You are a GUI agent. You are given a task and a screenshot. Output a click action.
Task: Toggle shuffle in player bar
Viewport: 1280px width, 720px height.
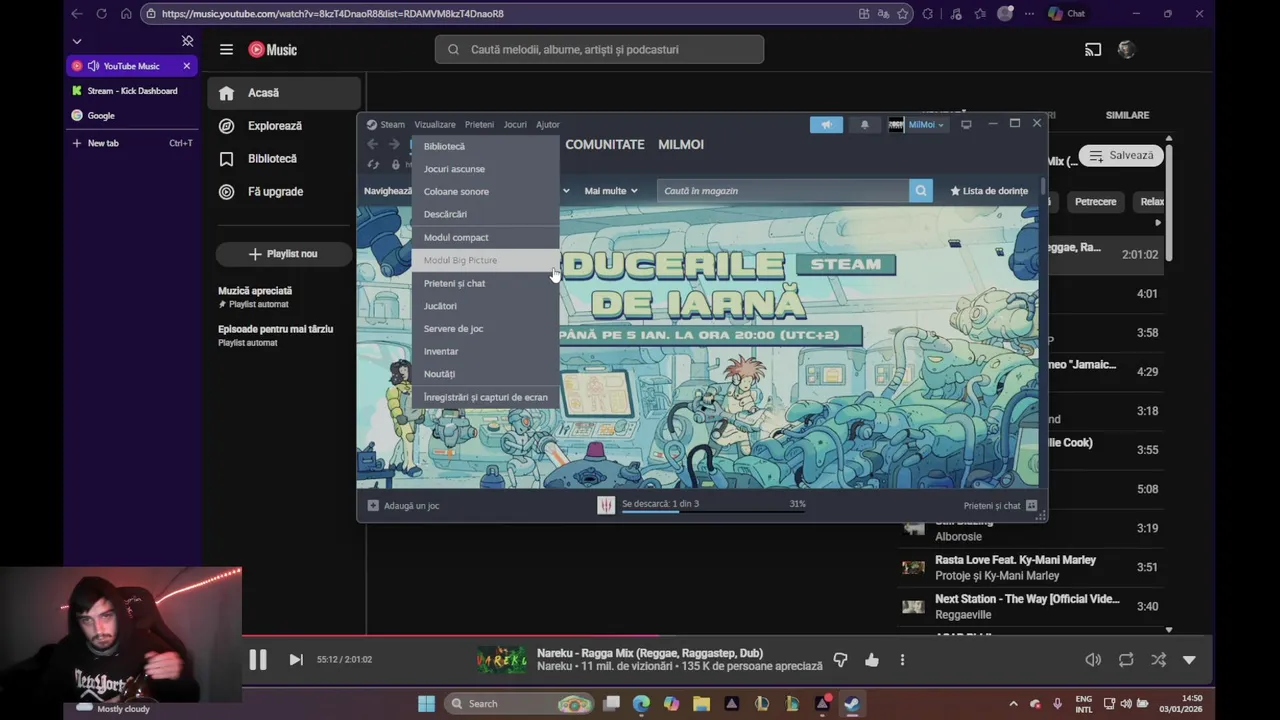[1158, 660]
